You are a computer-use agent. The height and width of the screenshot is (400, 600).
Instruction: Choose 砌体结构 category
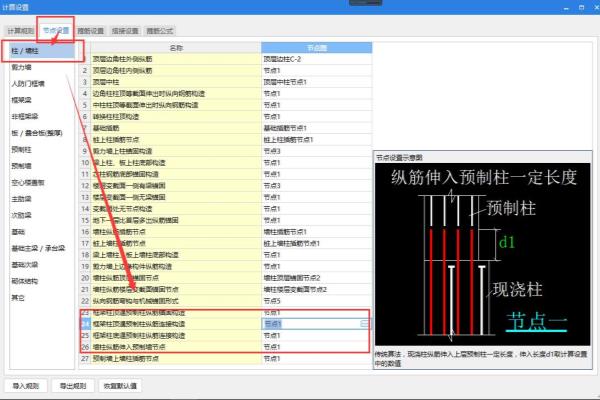coord(25,281)
